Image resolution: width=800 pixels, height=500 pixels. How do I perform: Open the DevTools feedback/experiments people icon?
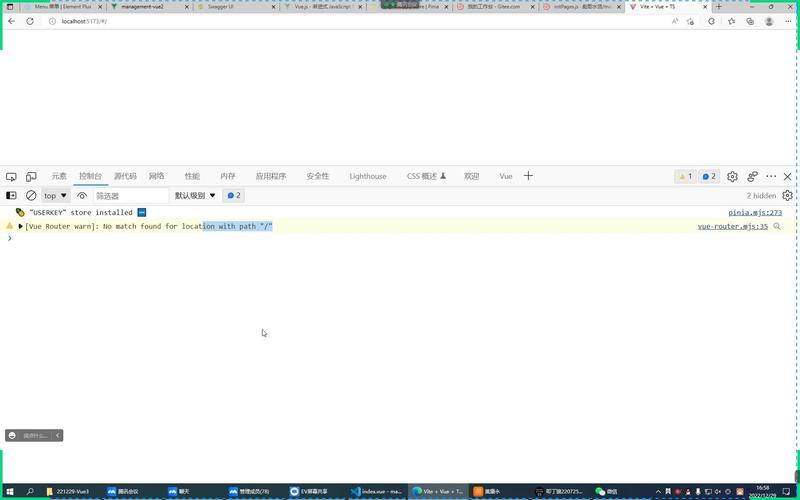[x=752, y=177]
